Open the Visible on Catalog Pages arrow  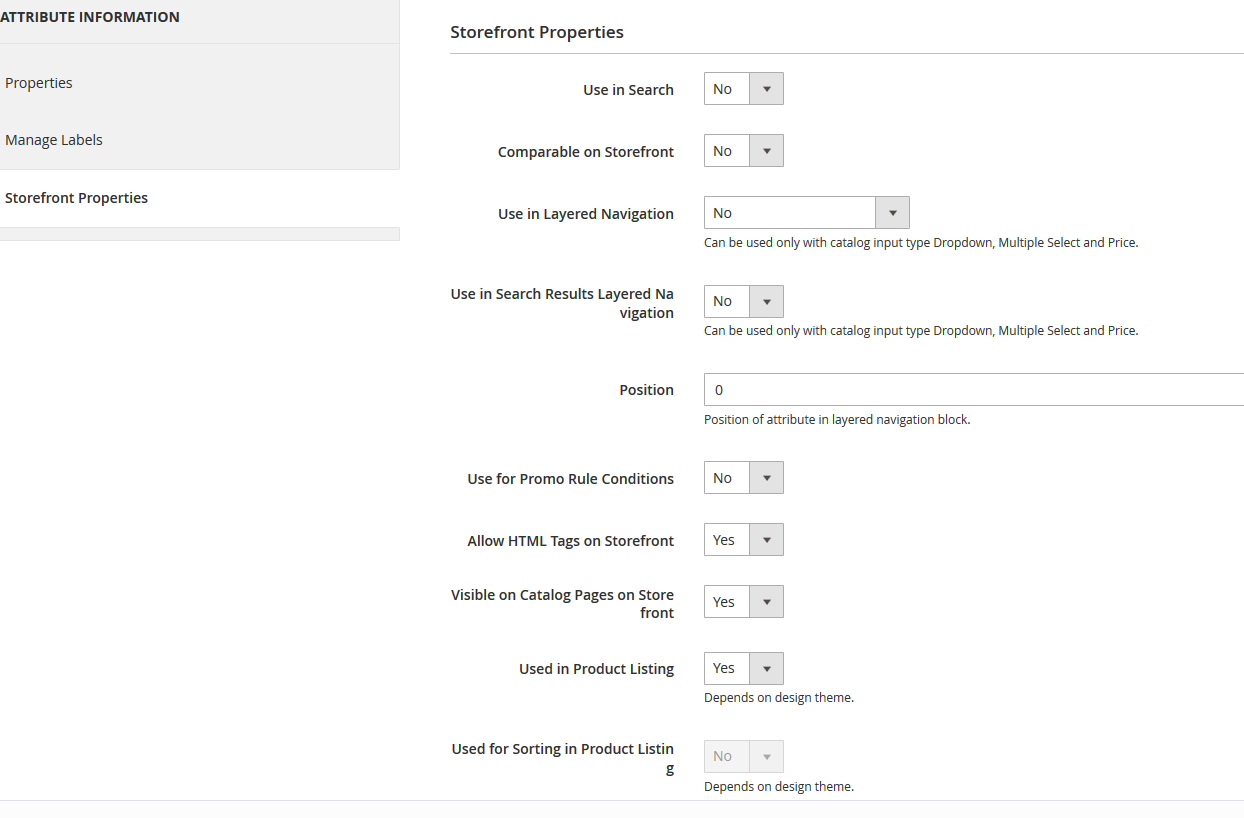[766, 601]
